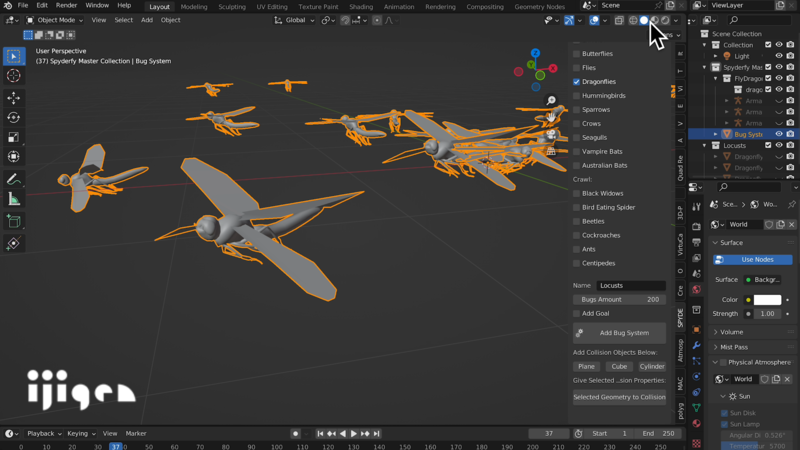Switch to rendered viewport shading
Screen dimensions: 800x450
(665, 20)
